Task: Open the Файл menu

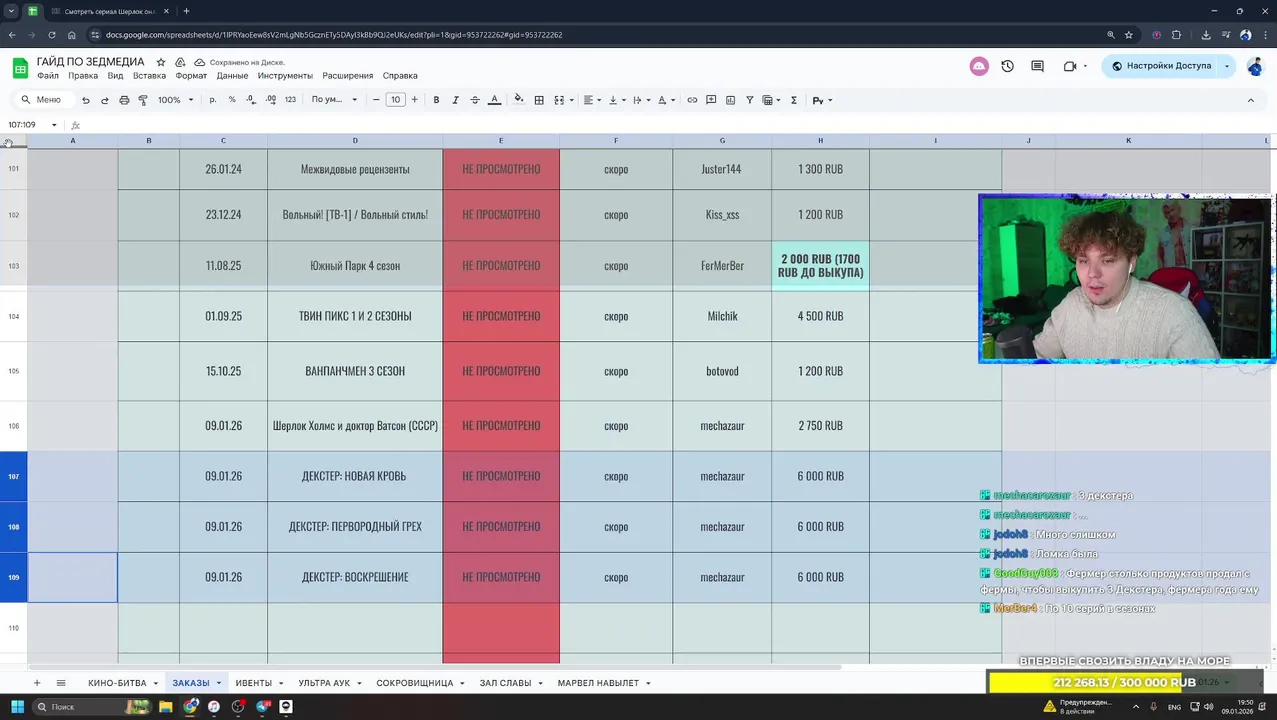Action: pos(48,76)
